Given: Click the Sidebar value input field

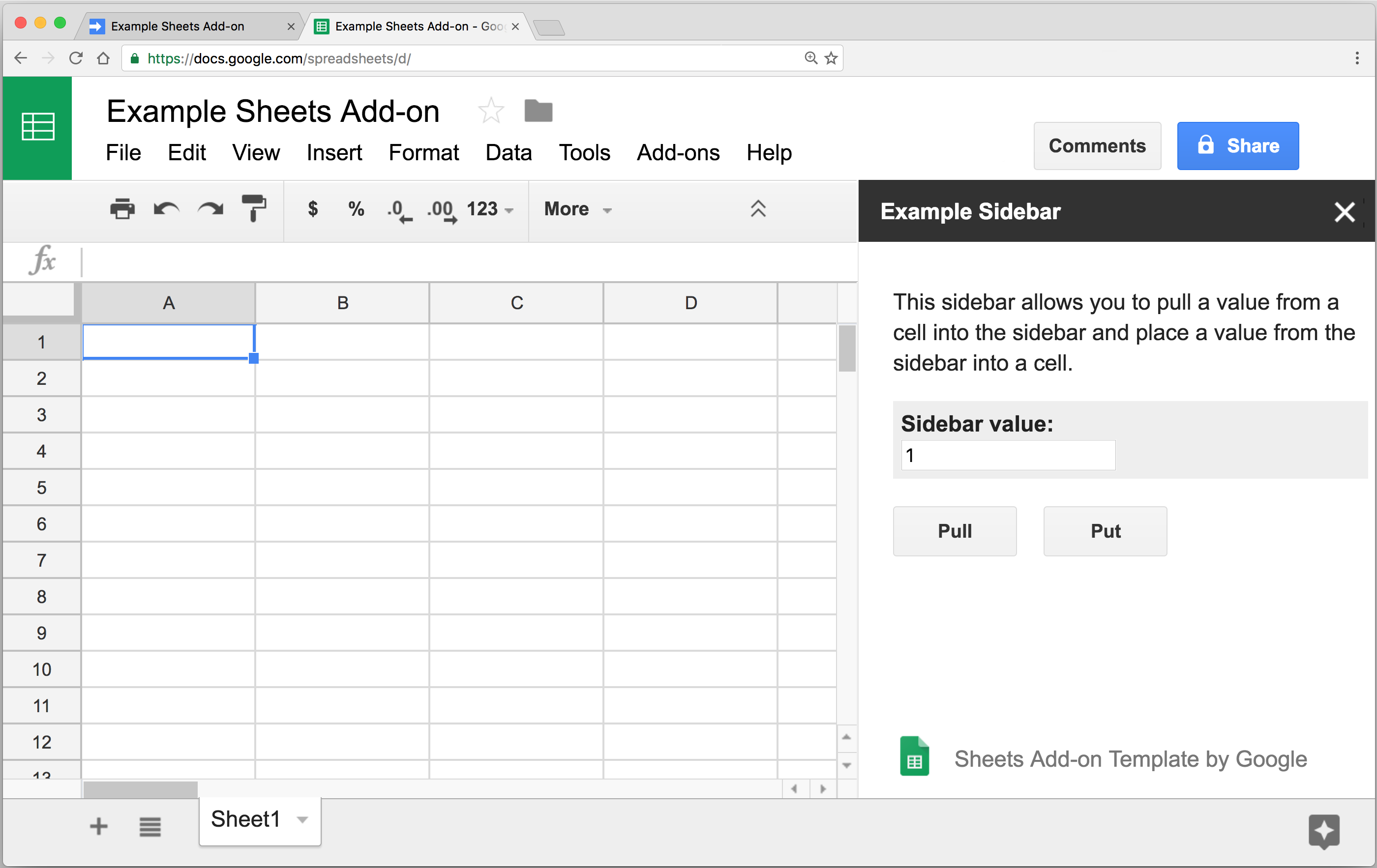Looking at the screenshot, I should [x=1005, y=455].
